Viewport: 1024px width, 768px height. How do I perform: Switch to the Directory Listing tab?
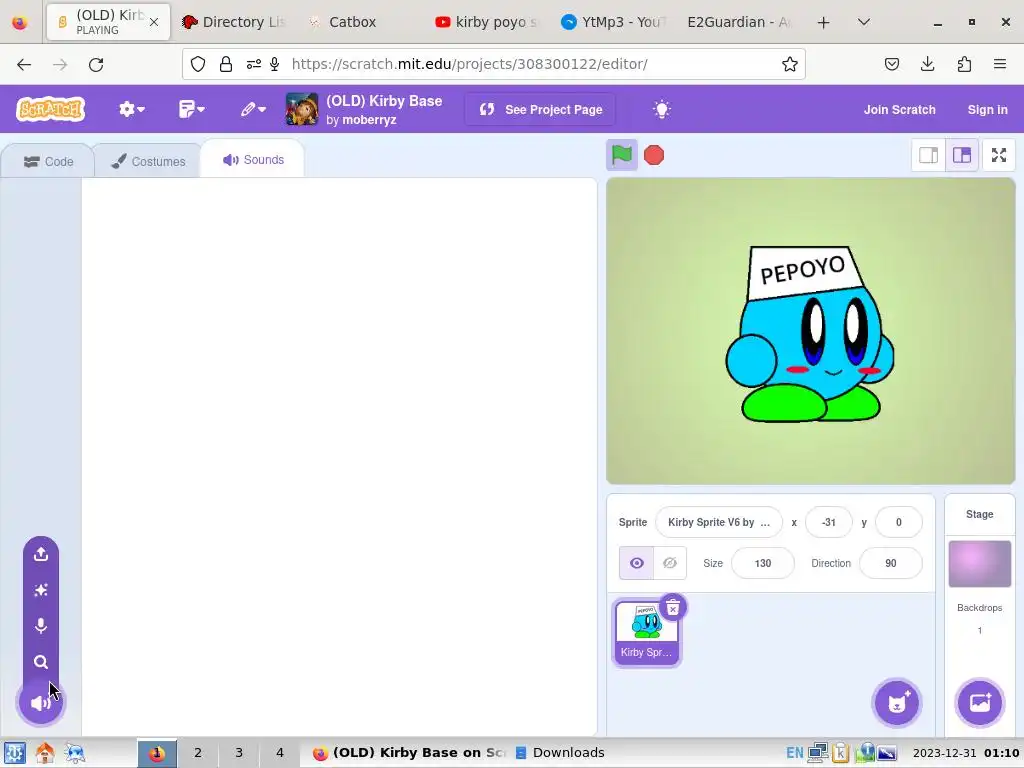coord(234,22)
